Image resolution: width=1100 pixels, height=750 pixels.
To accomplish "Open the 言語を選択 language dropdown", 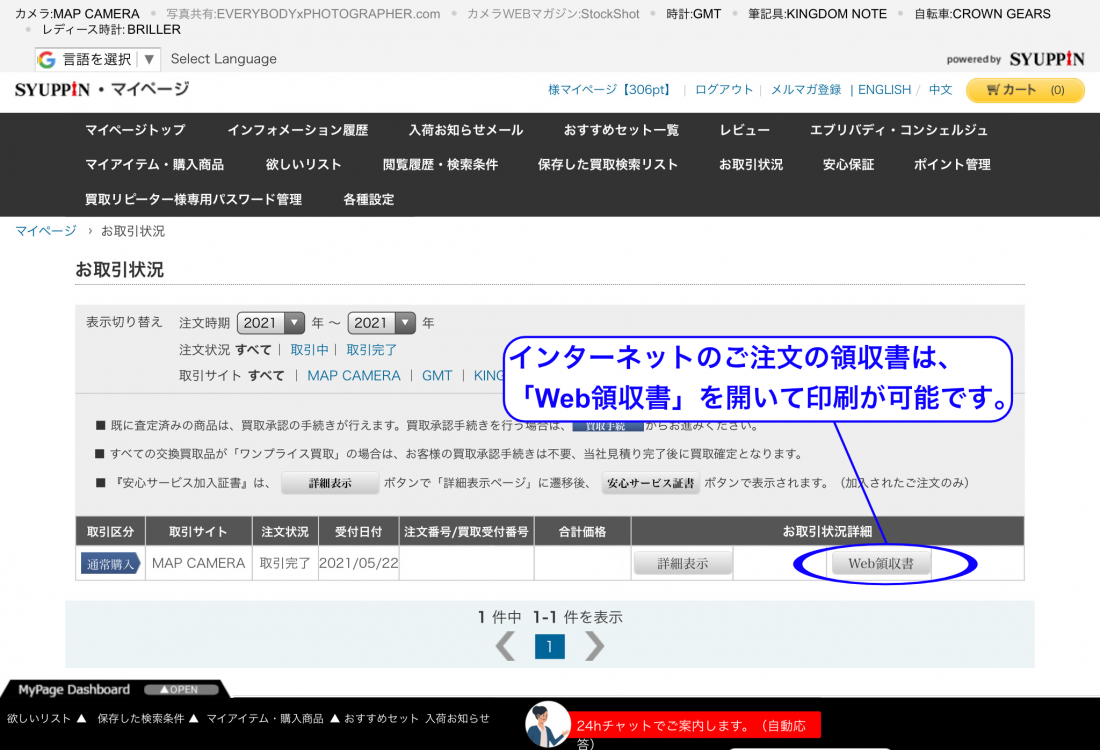I will pyautogui.click(x=98, y=60).
